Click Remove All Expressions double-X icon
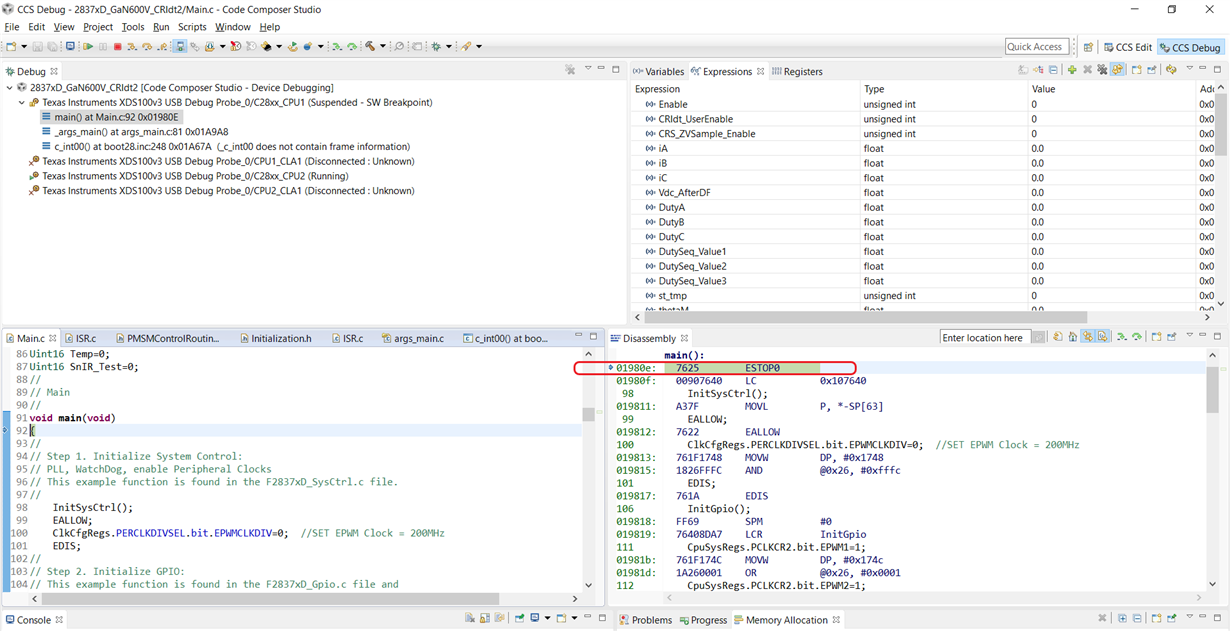 tap(1102, 70)
